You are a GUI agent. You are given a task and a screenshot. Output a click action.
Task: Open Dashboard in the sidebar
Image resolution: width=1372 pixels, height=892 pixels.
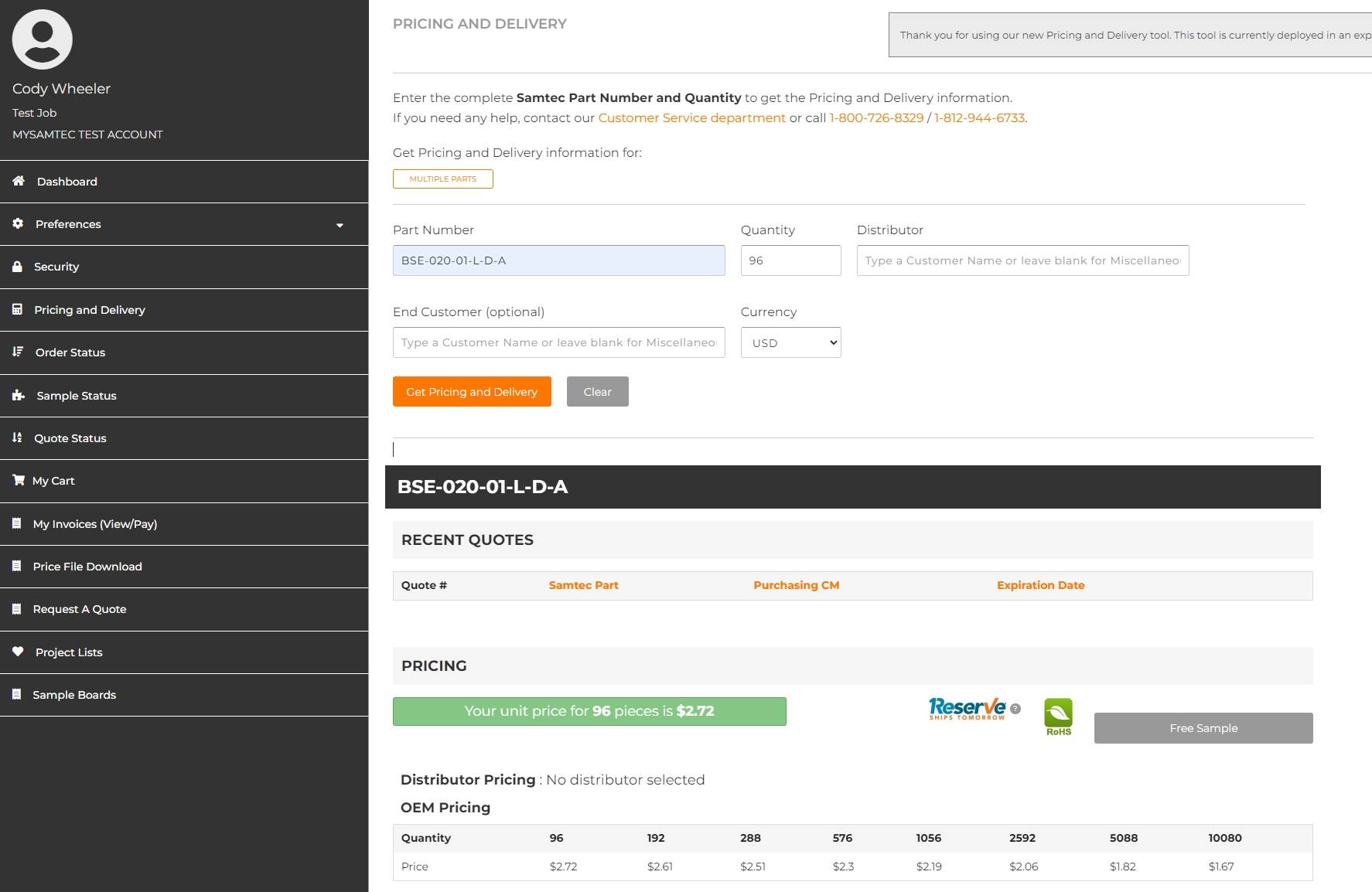click(x=184, y=182)
